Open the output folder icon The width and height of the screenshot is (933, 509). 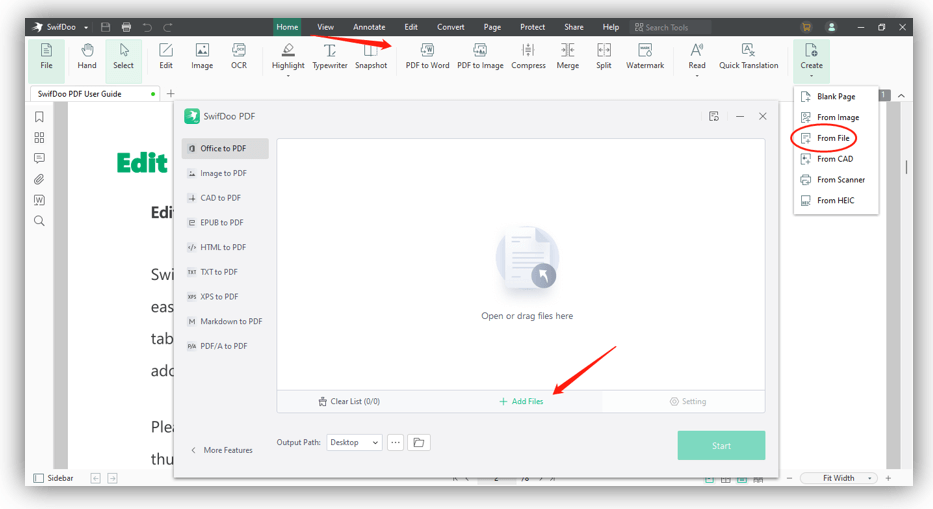pos(419,442)
